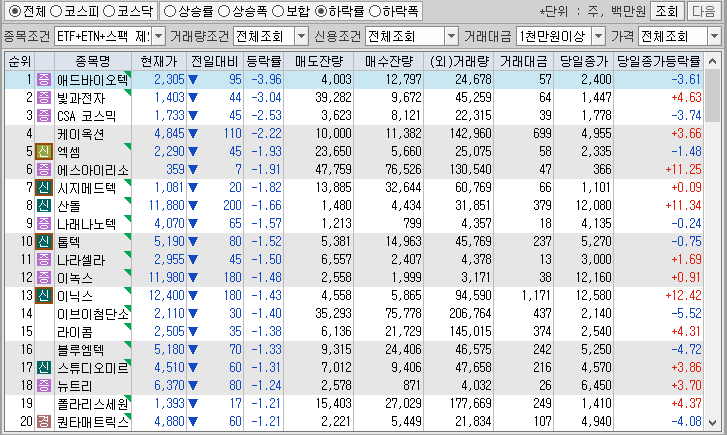The height and width of the screenshot is (435, 727).
Task: Click 이닉스 trading value 1,171
Action: tap(536, 295)
